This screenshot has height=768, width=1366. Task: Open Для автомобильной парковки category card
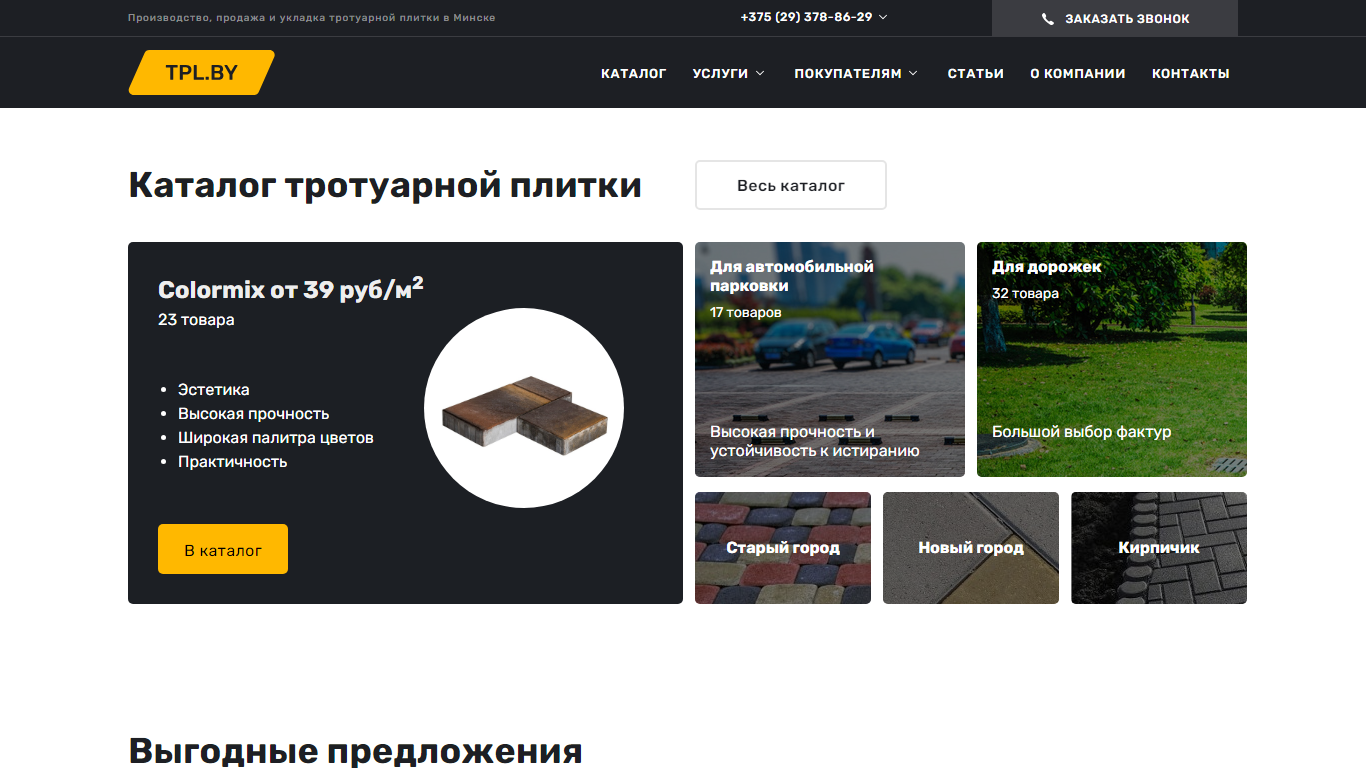[x=830, y=359]
